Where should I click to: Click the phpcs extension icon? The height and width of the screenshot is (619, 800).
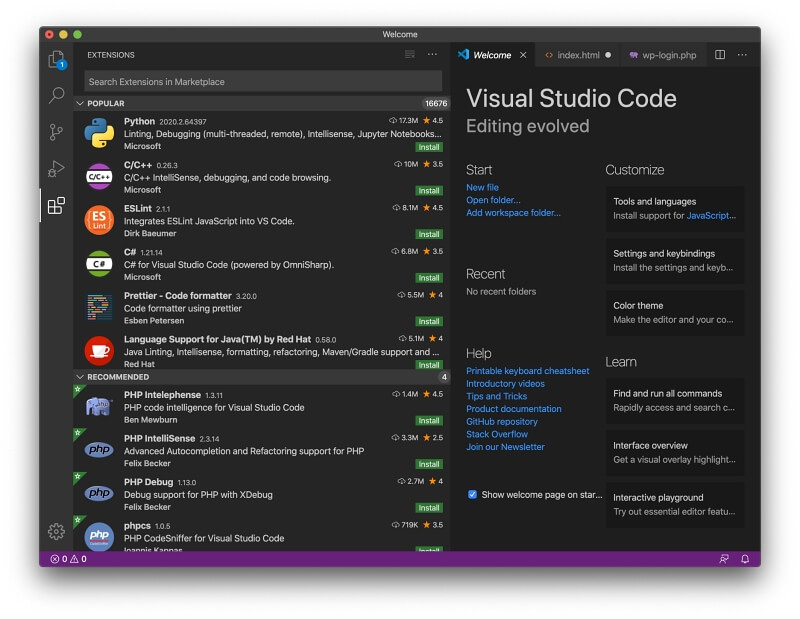[x=99, y=536]
